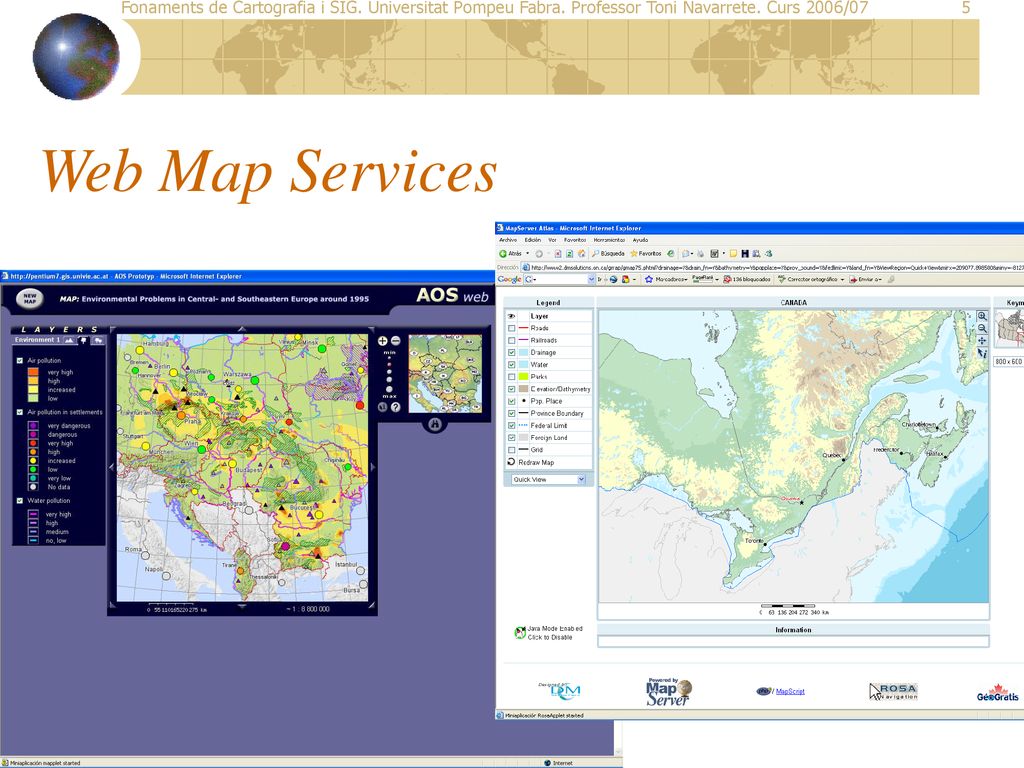Click the ROSA Navigation logo
Image resolution: width=1024 pixels, height=768 pixels.
893,692
